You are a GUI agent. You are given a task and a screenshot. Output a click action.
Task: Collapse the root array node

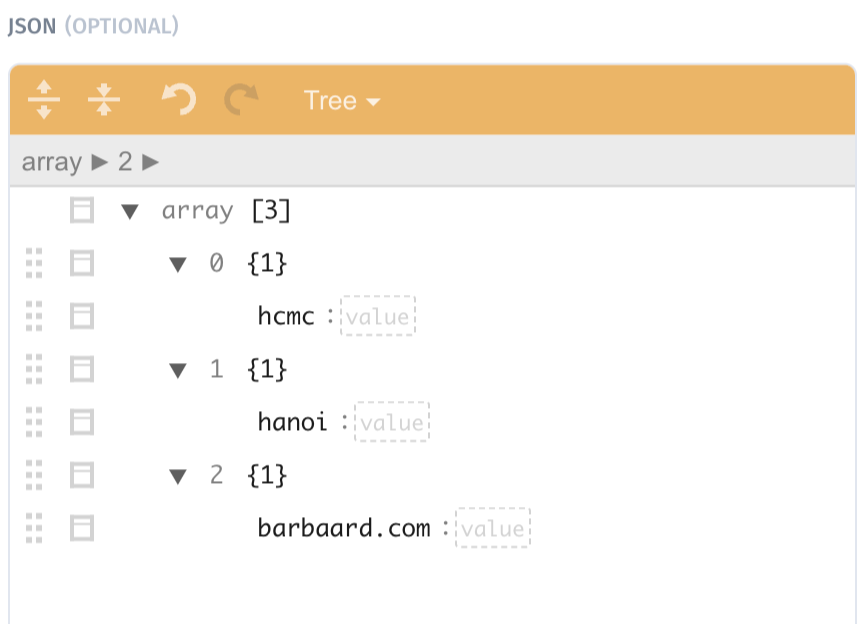pos(131,210)
